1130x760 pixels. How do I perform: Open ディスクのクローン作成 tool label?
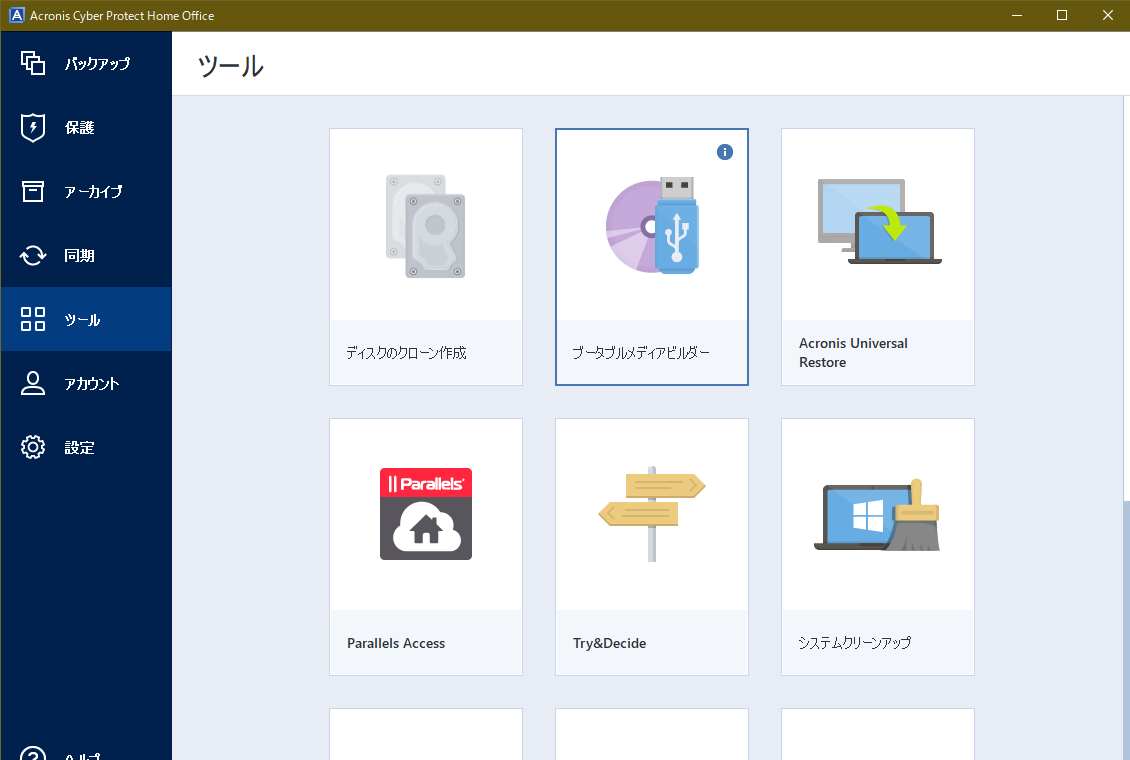(406, 352)
